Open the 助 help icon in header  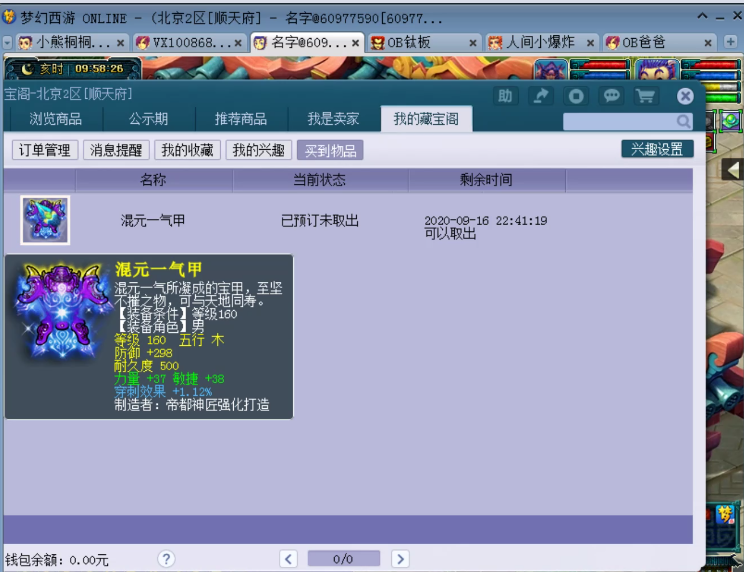click(505, 96)
